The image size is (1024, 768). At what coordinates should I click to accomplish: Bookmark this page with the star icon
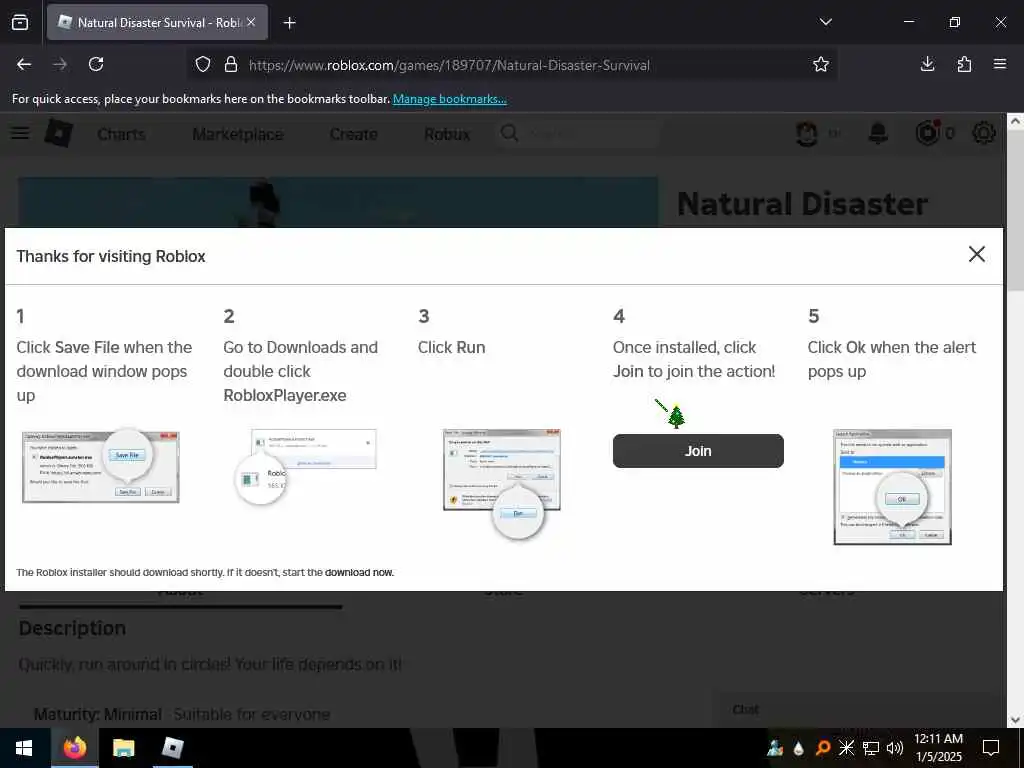point(821,64)
